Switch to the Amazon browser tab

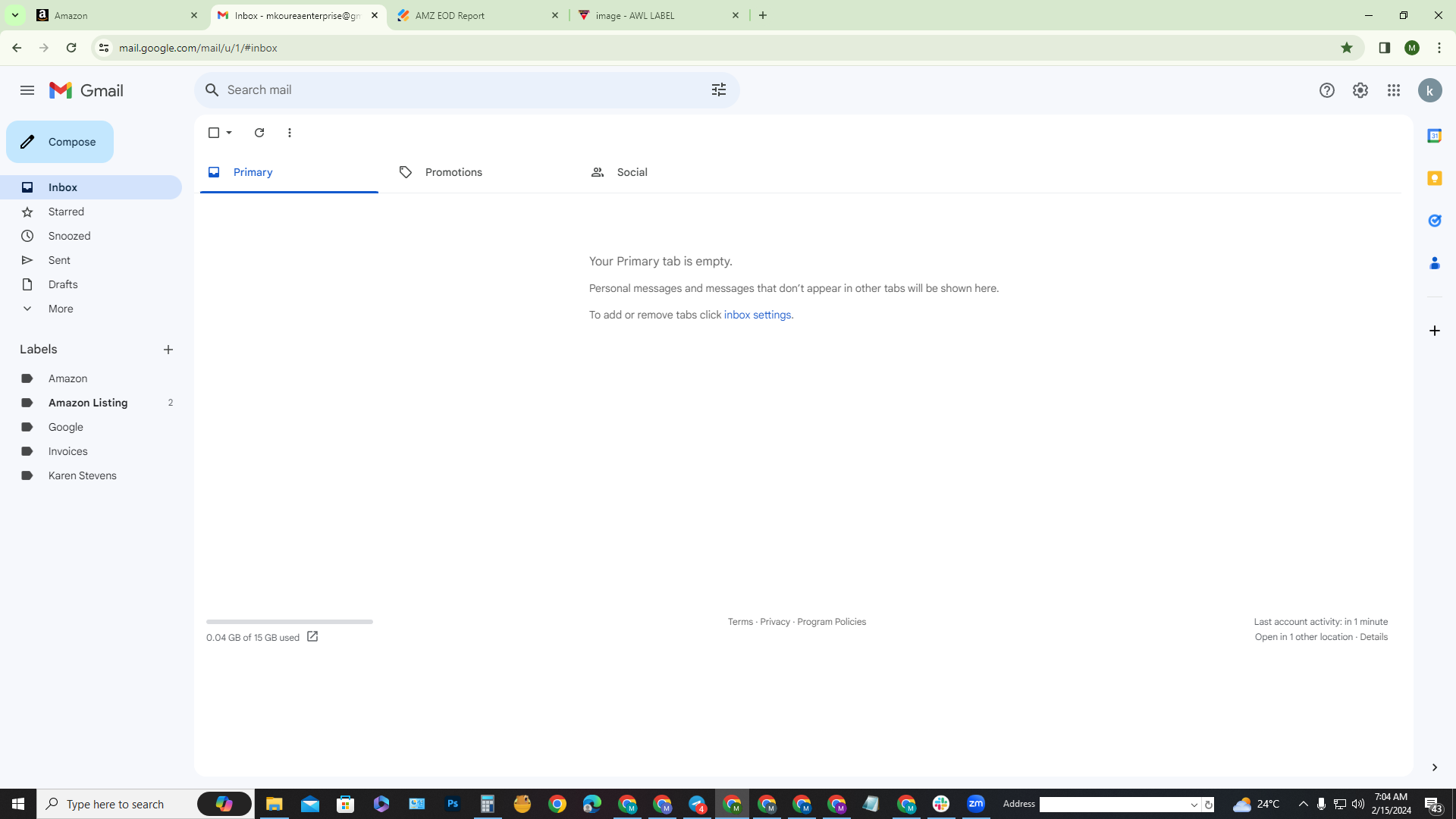tap(118, 15)
